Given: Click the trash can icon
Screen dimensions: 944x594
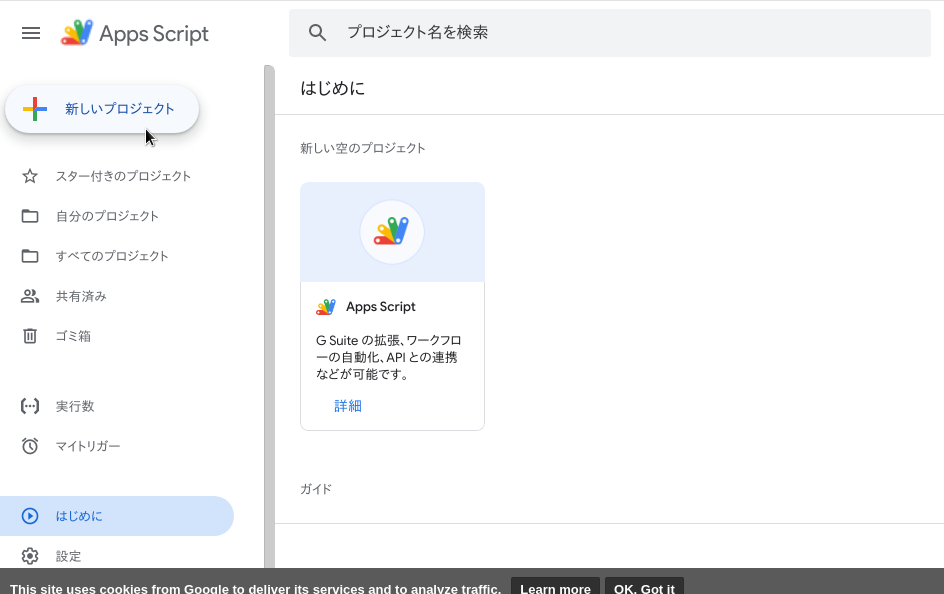Looking at the screenshot, I should (30, 336).
